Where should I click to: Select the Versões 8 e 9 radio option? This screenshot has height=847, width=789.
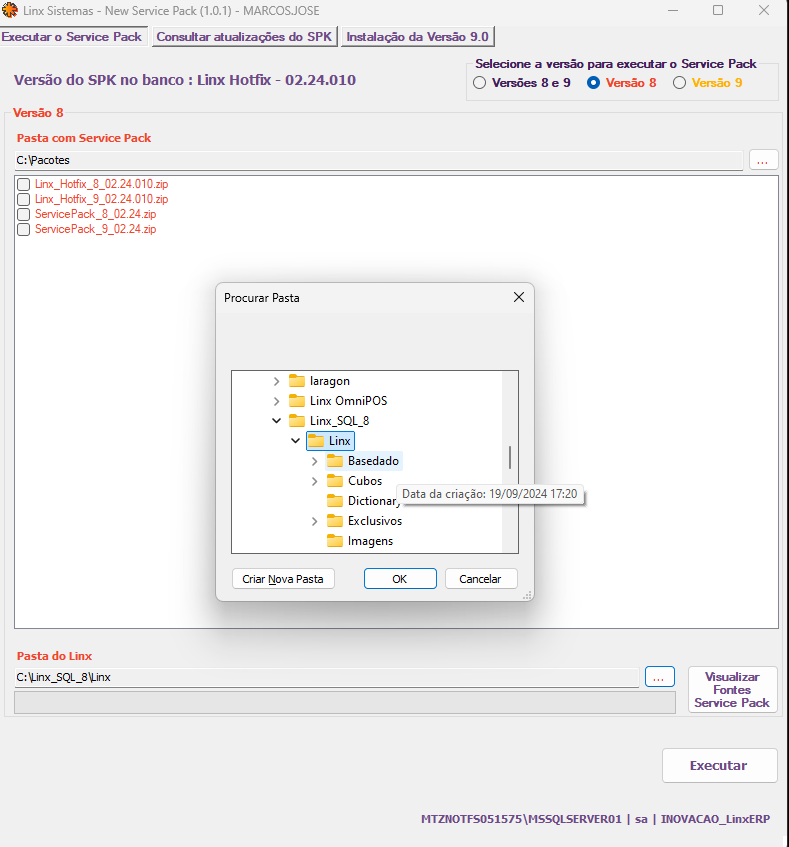pos(480,83)
